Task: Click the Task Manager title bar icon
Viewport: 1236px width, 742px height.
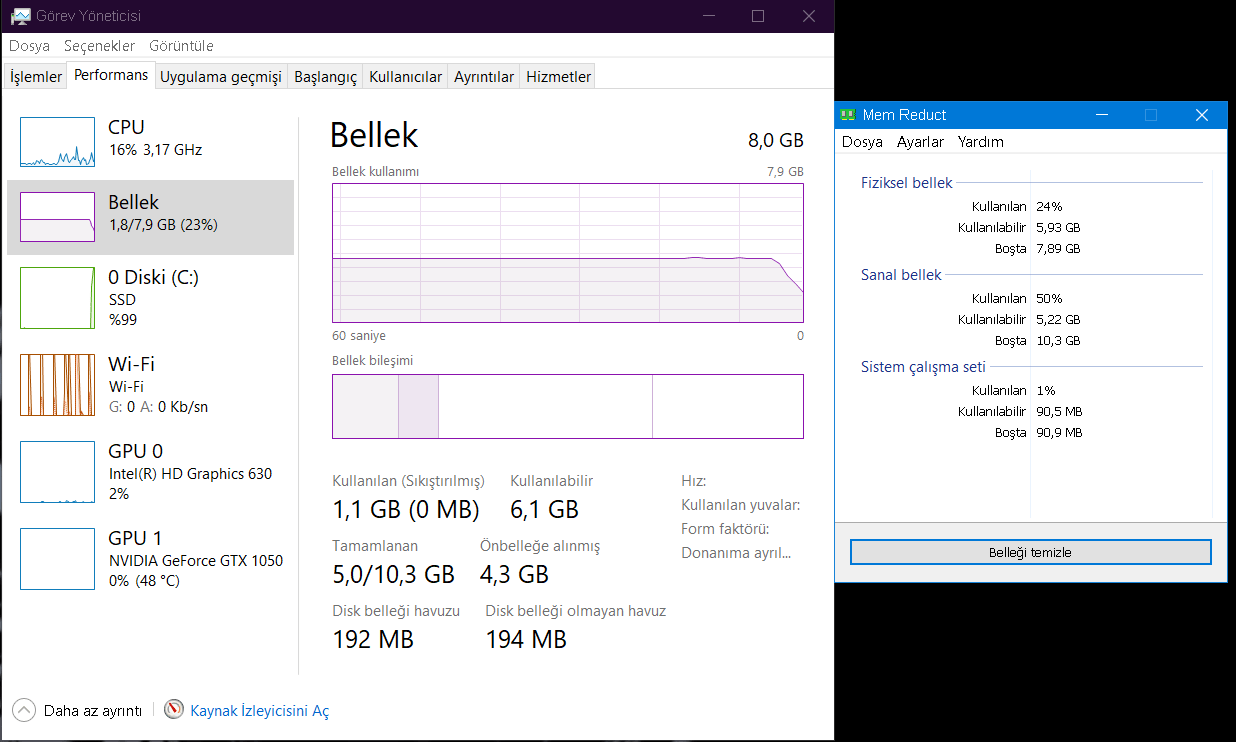Action: tap(20, 16)
